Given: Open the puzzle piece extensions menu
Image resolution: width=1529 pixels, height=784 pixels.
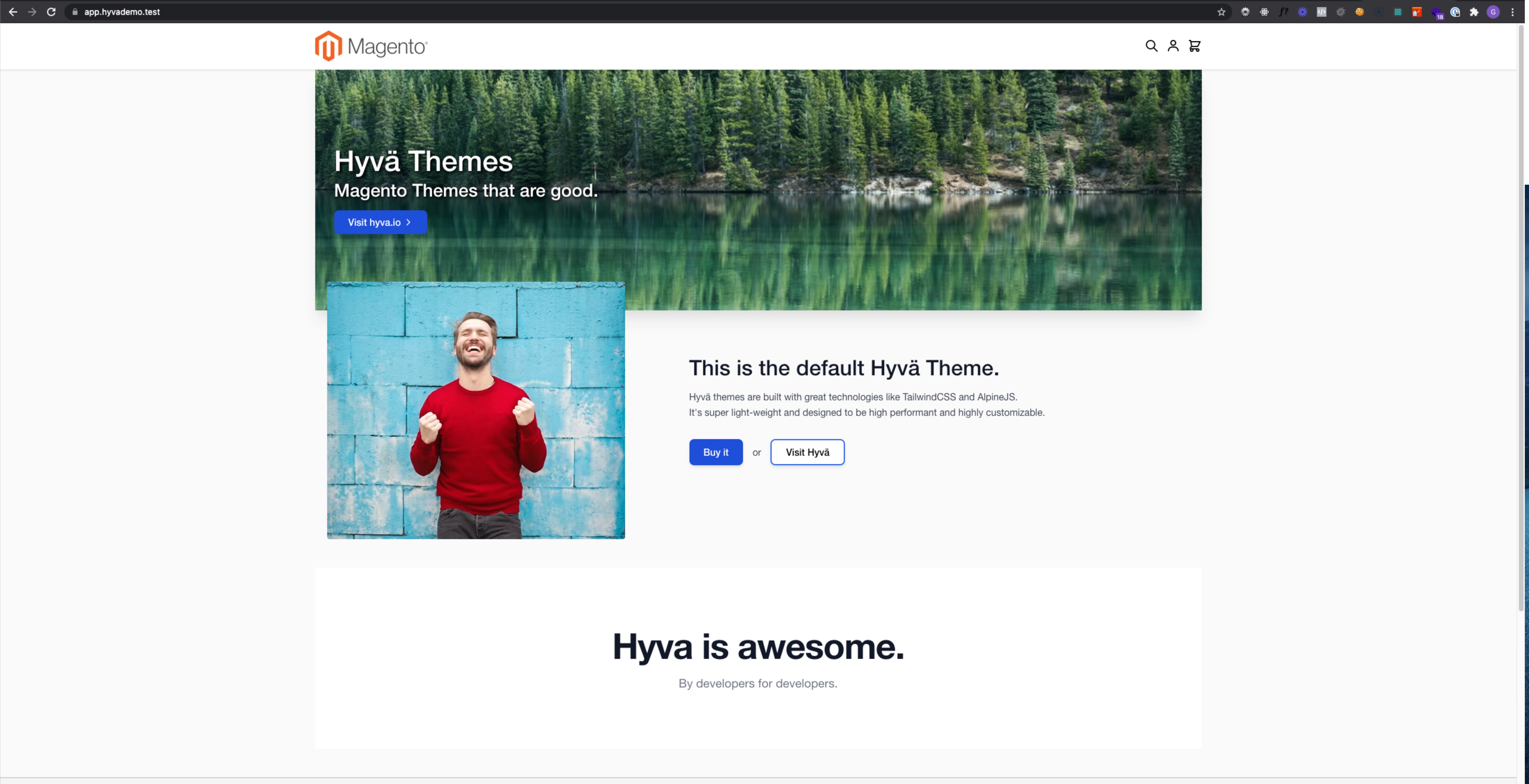Looking at the screenshot, I should [x=1474, y=12].
